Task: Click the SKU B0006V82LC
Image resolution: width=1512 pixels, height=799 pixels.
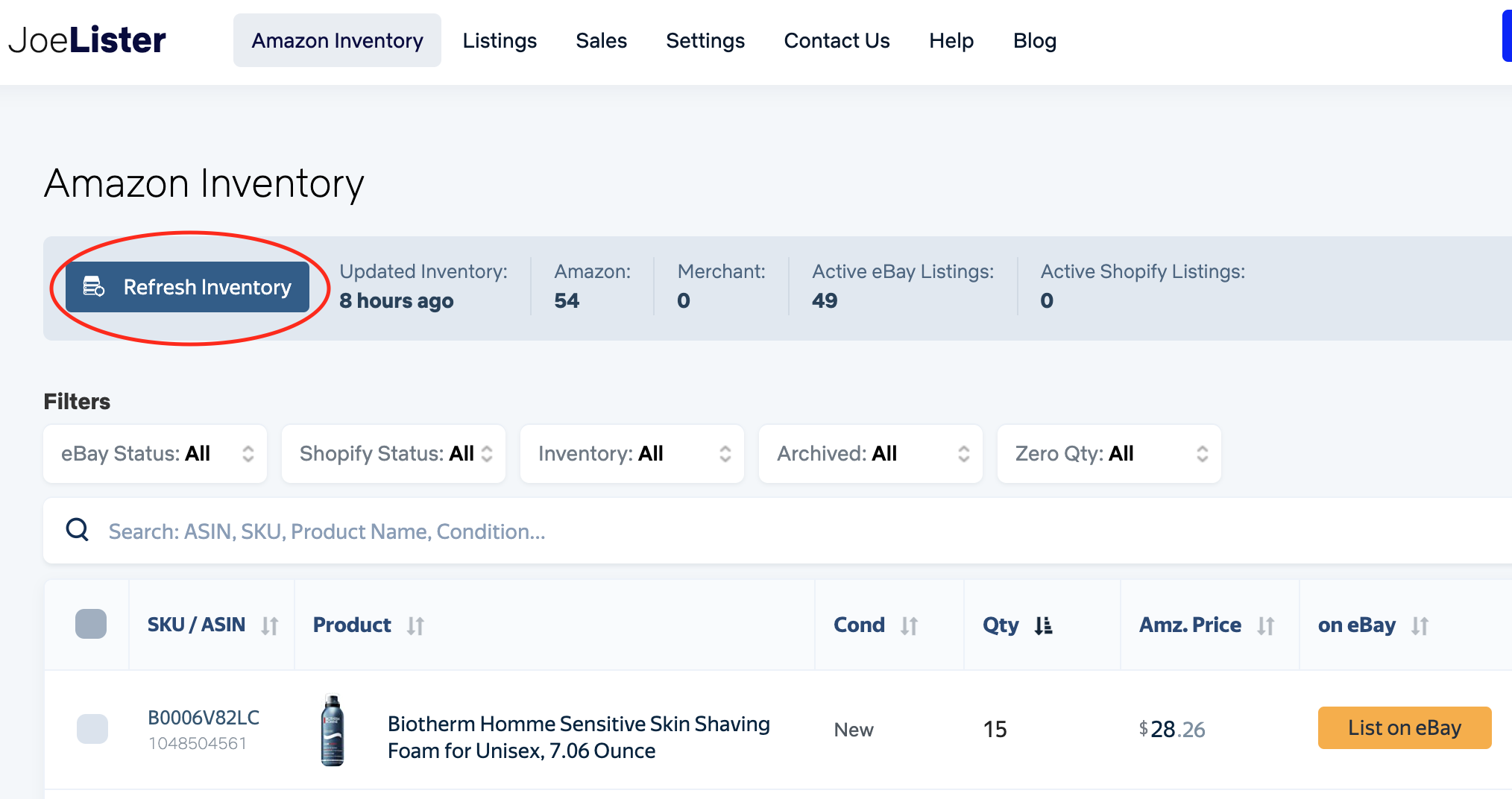Action: pos(204,717)
